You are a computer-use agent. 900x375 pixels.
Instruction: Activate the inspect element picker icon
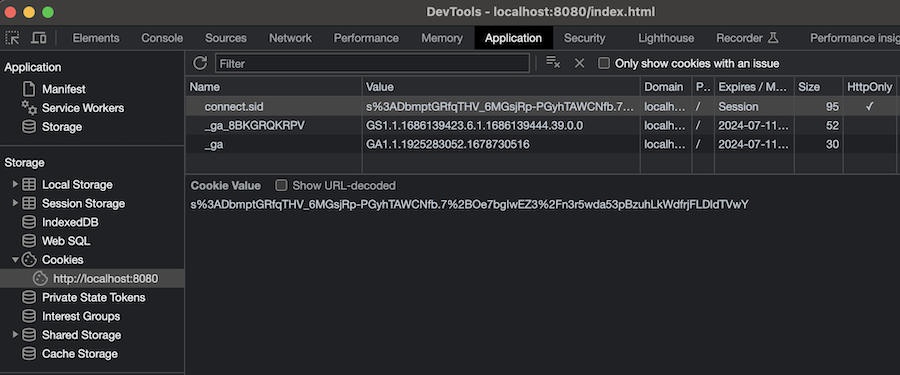click(12, 38)
